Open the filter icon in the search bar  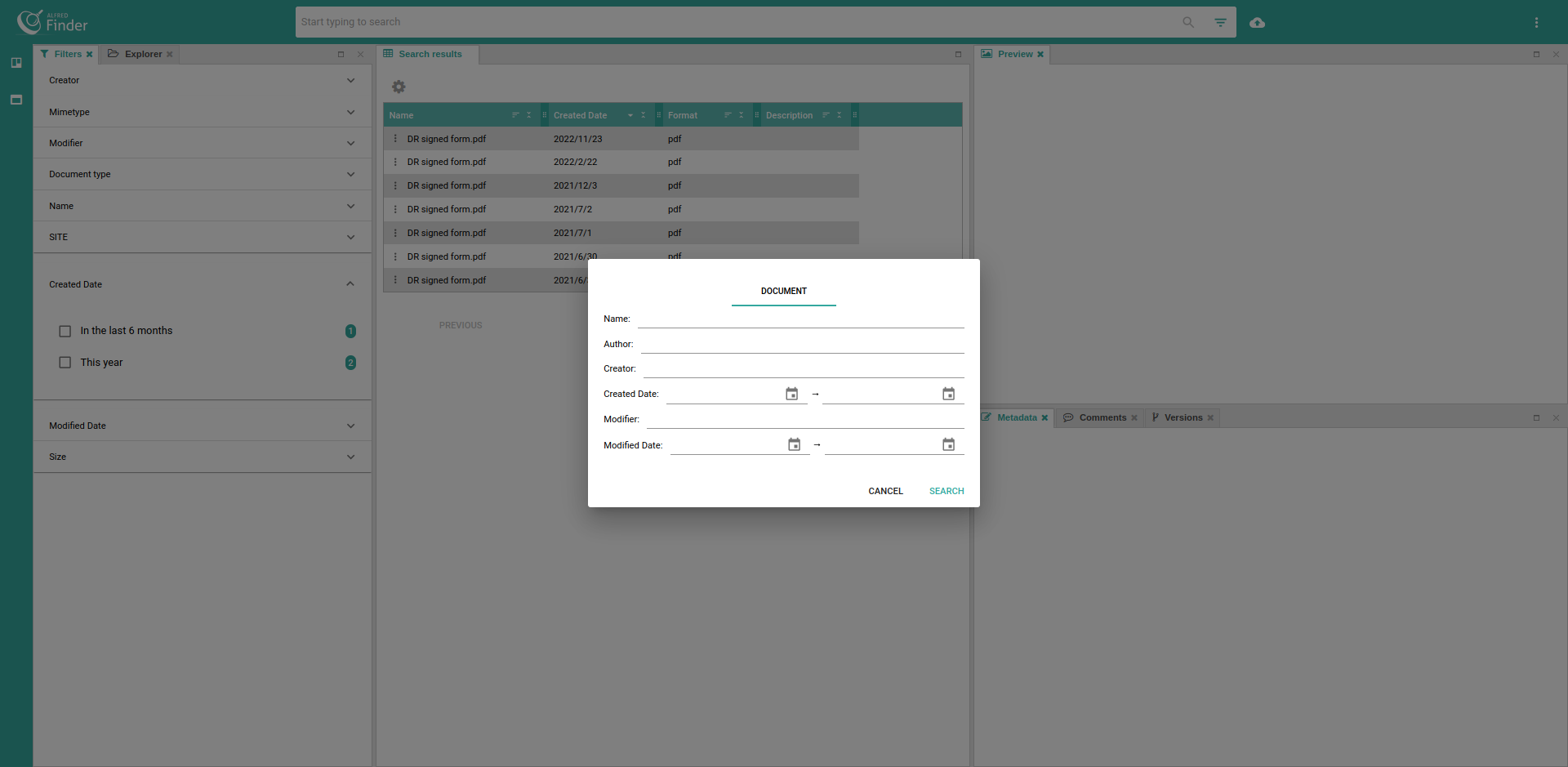pos(1221,22)
